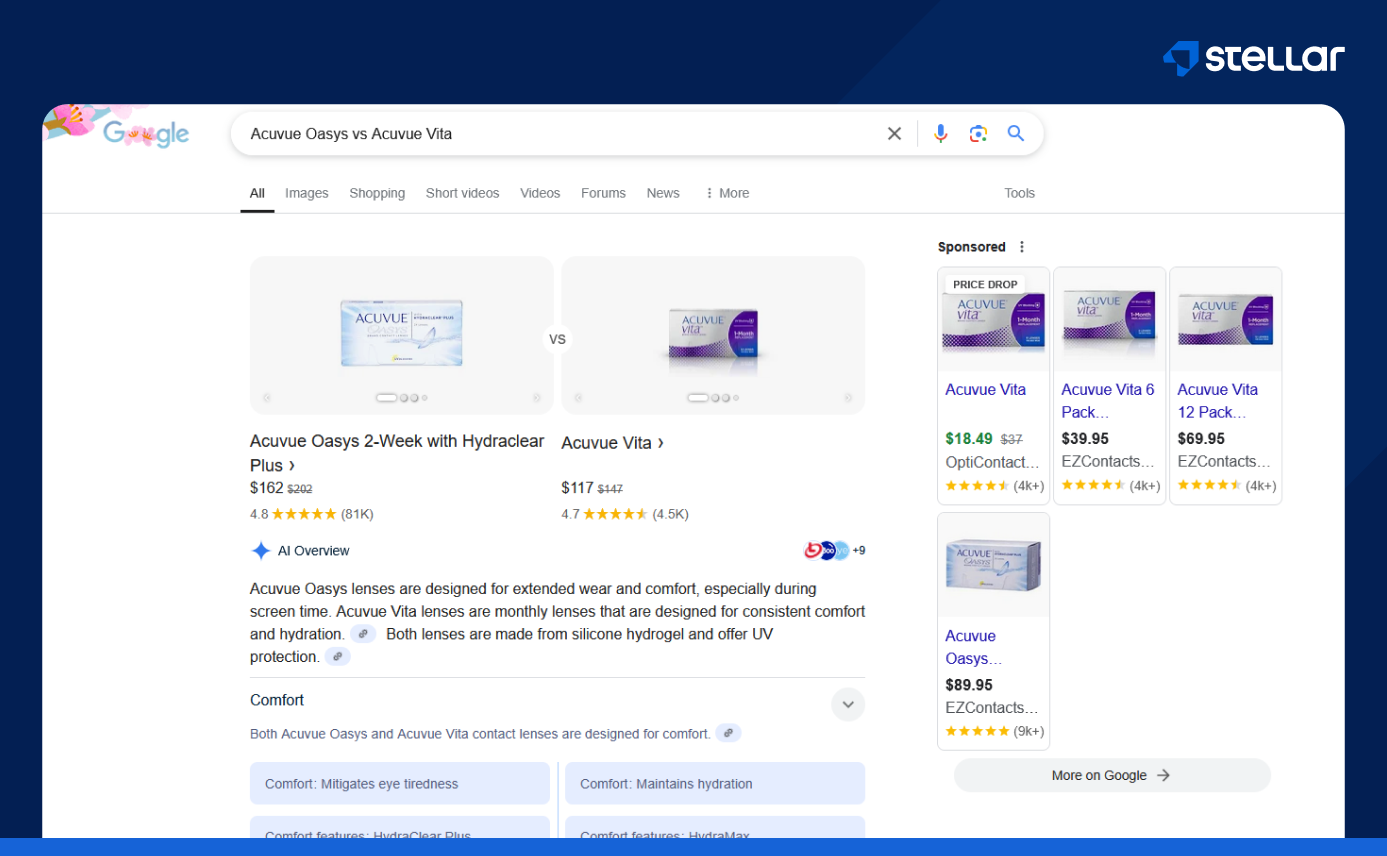Image resolution: width=1387 pixels, height=856 pixels.
Task: Open the $89.95 Acuvue Oasys sponsored link
Action: pos(971,647)
